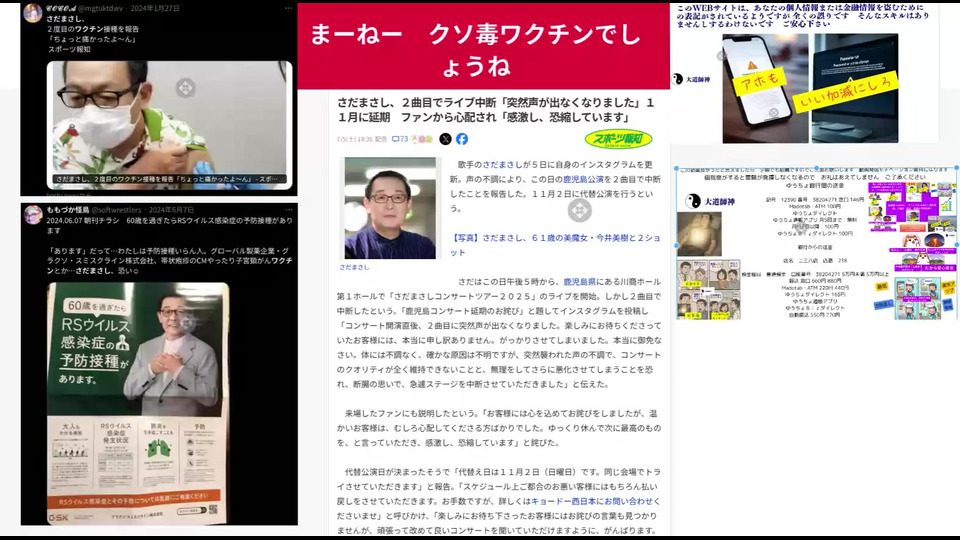Click the top-center selection handle of the lower panel
The width and height of the screenshot is (960, 540).
click(x=817, y=168)
